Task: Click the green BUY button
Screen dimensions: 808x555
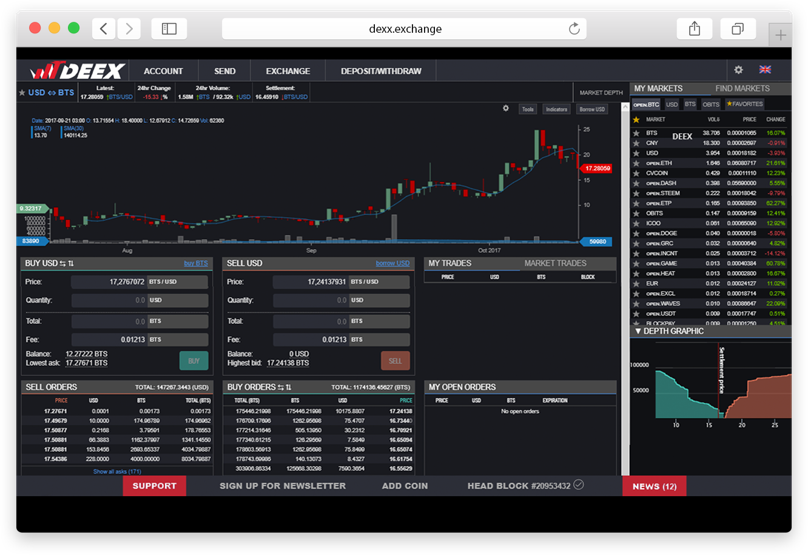Action: (x=194, y=361)
